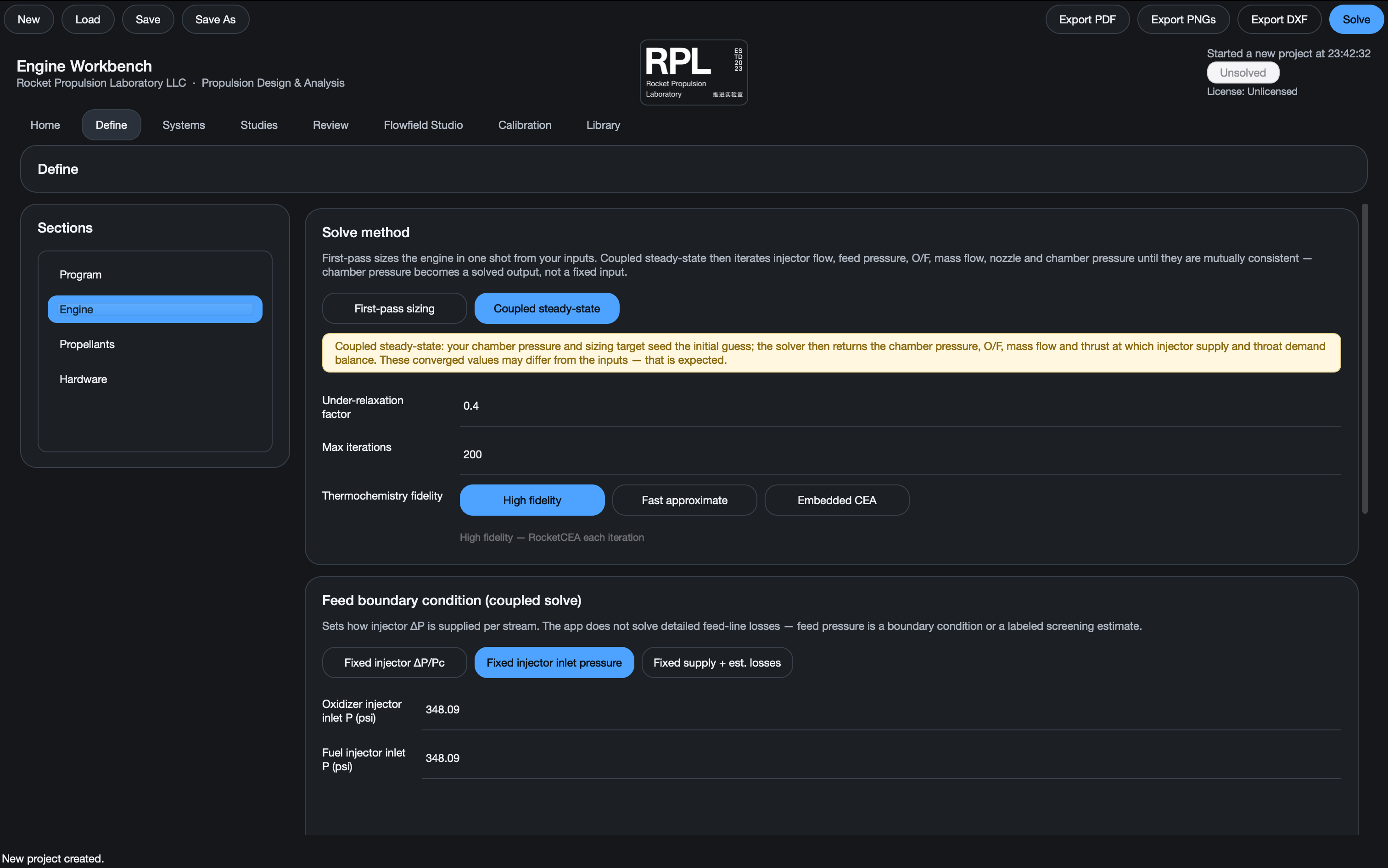This screenshot has width=1388, height=868.
Task: Switch to the Systems tab
Action: 184,125
